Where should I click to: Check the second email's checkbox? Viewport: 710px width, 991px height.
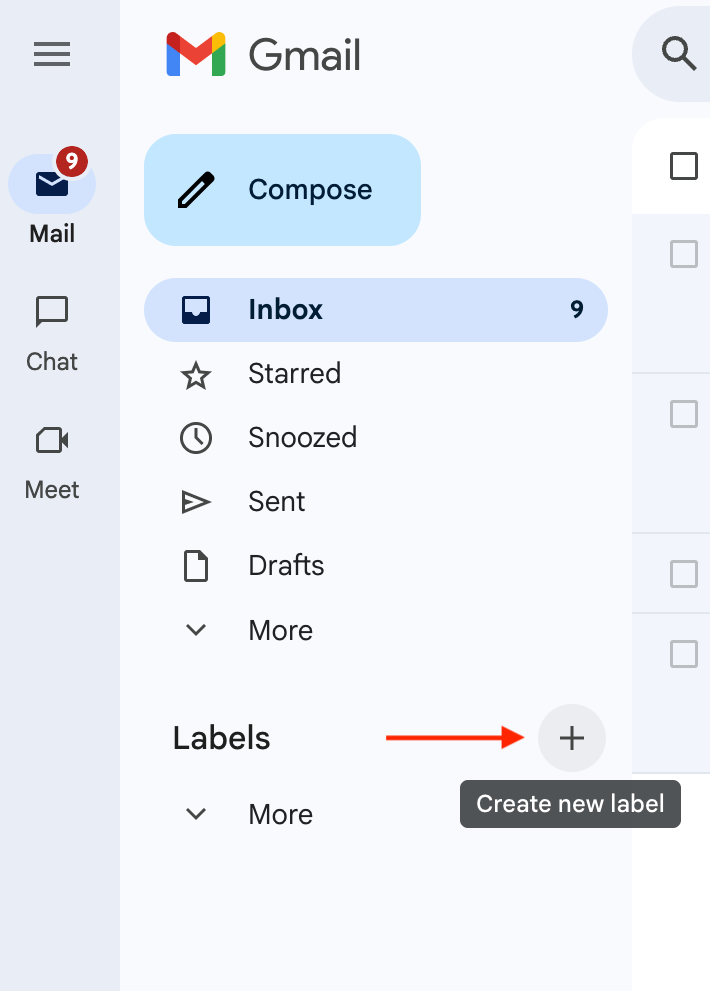[684, 413]
